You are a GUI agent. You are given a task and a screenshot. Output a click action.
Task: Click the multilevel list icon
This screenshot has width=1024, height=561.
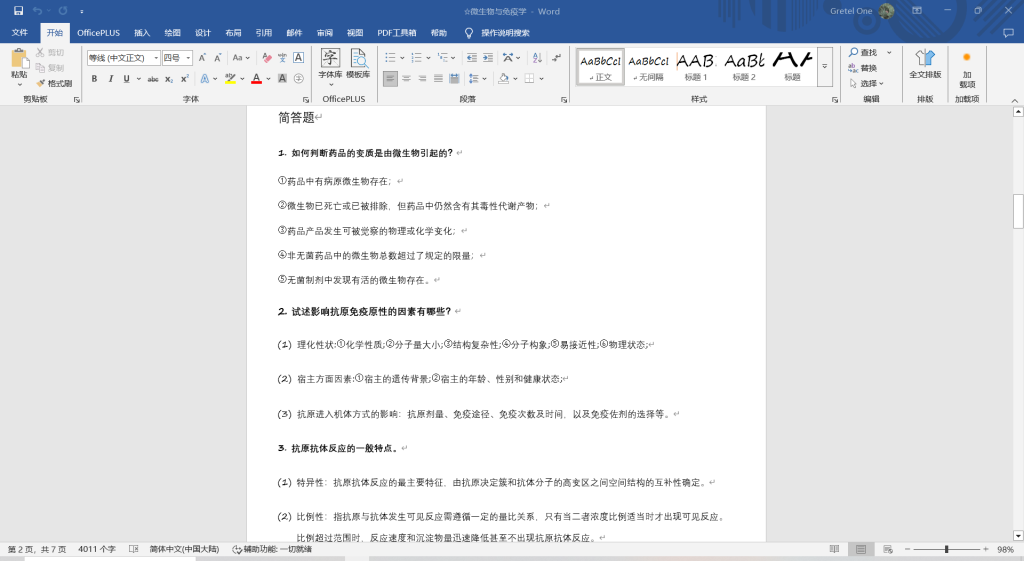point(443,57)
